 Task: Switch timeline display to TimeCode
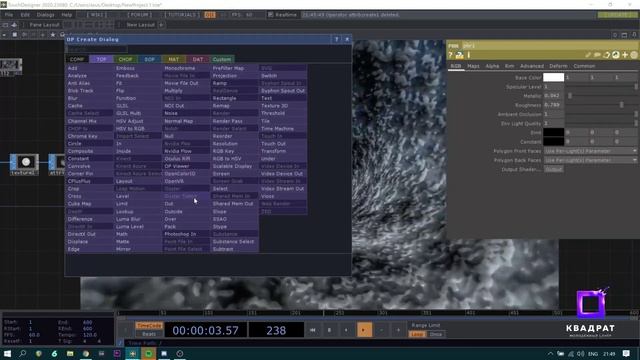coord(149,326)
